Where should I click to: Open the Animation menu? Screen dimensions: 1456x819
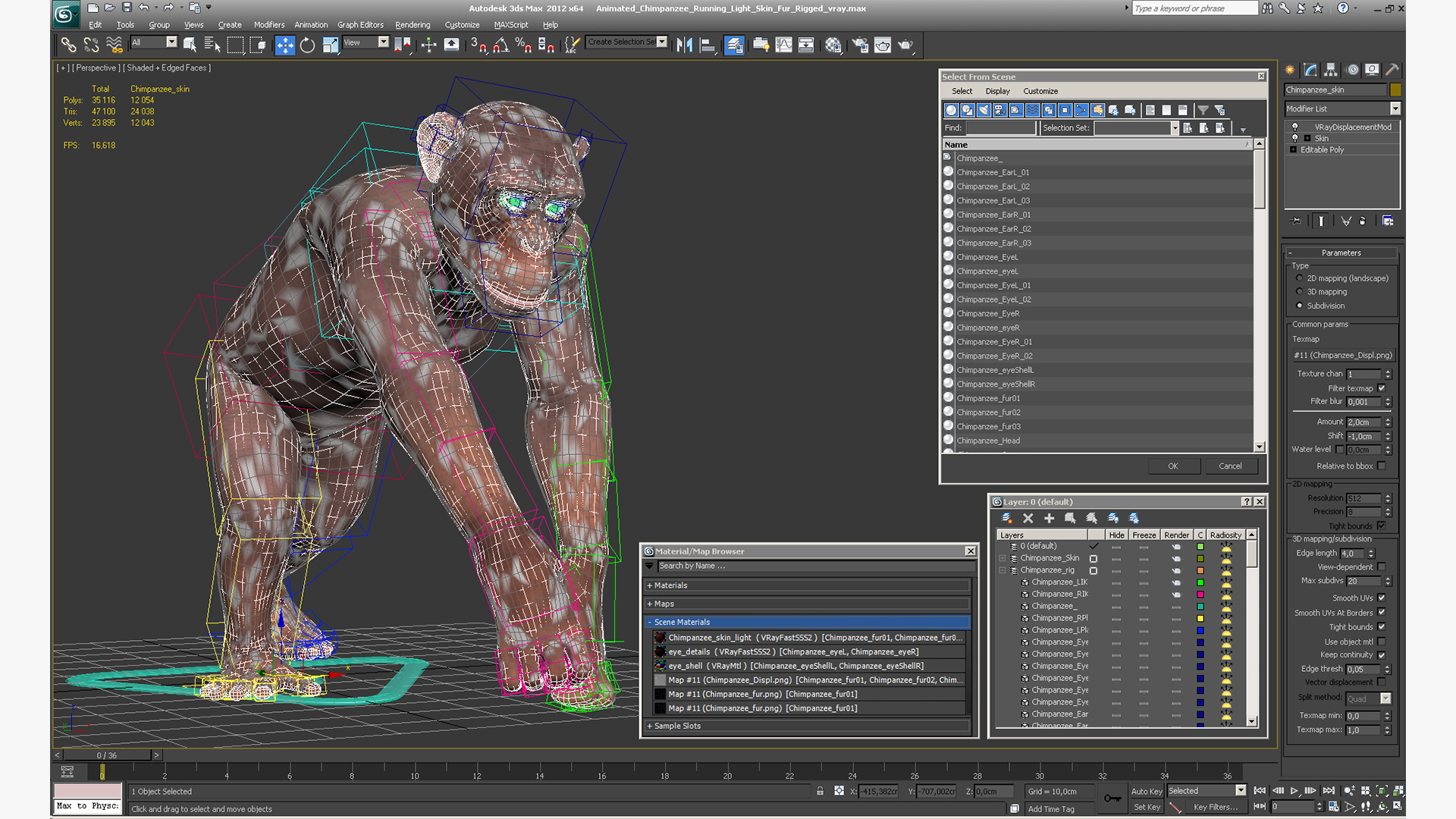click(x=311, y=25)
